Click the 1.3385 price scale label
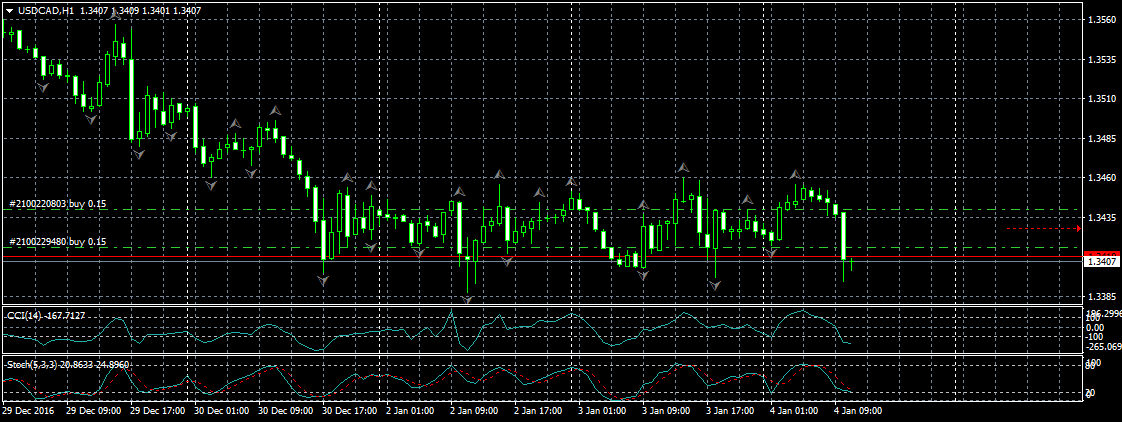1122x422 pixels. [1101, 297]
